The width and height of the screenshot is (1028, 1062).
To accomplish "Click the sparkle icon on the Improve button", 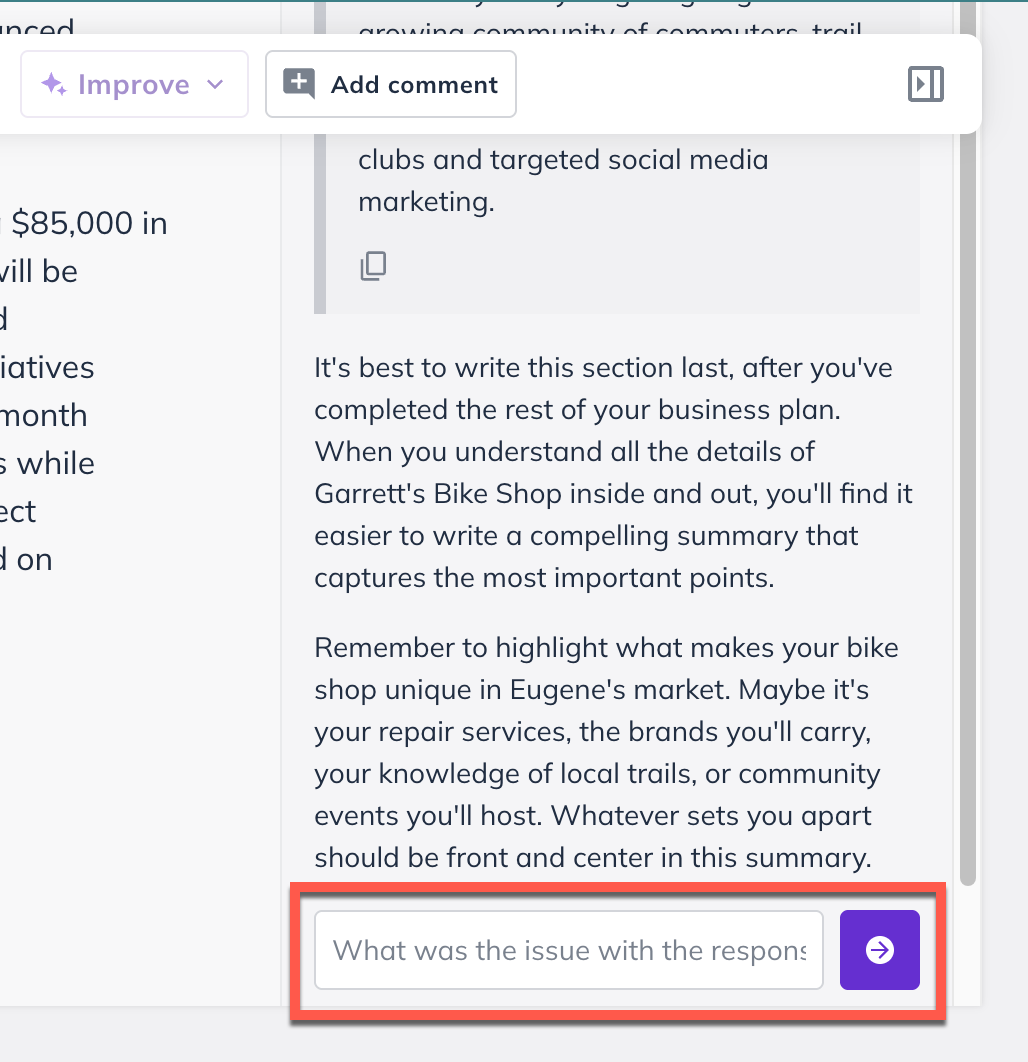I will click(54, 85).
